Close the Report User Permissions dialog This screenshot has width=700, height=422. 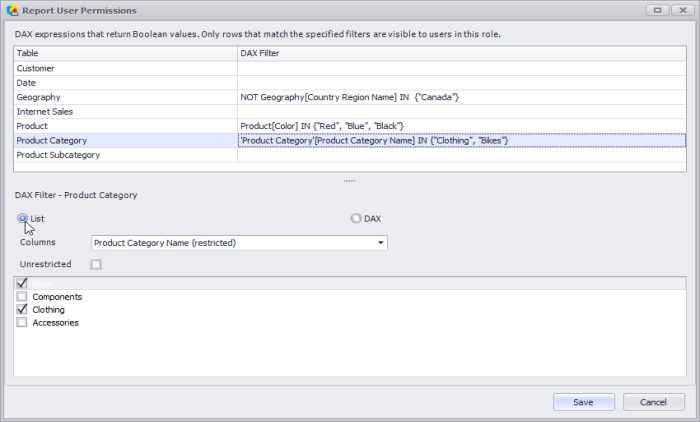pos(683,9)
